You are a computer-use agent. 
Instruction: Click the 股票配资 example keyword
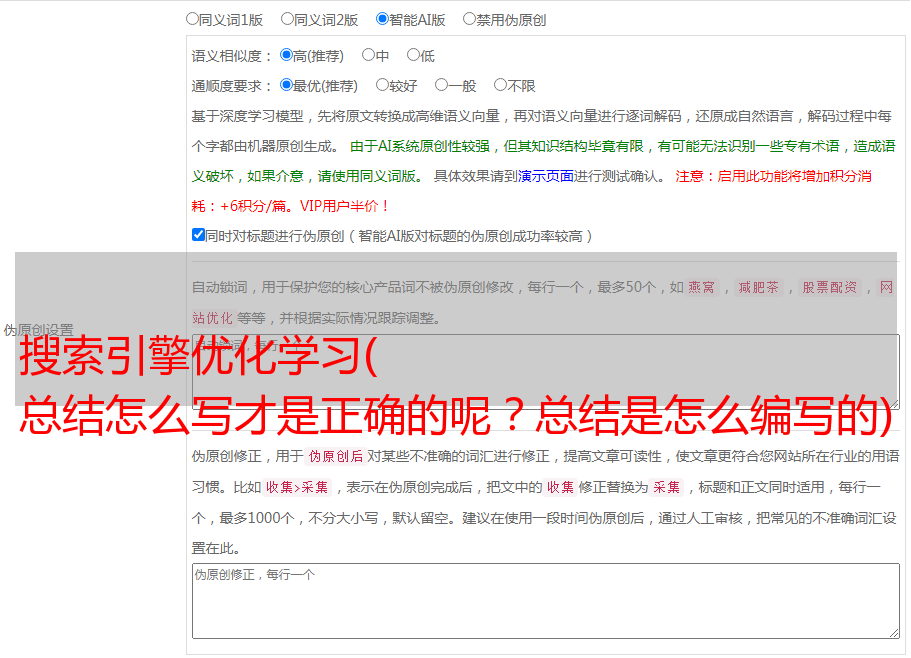[x=830, y=287]
